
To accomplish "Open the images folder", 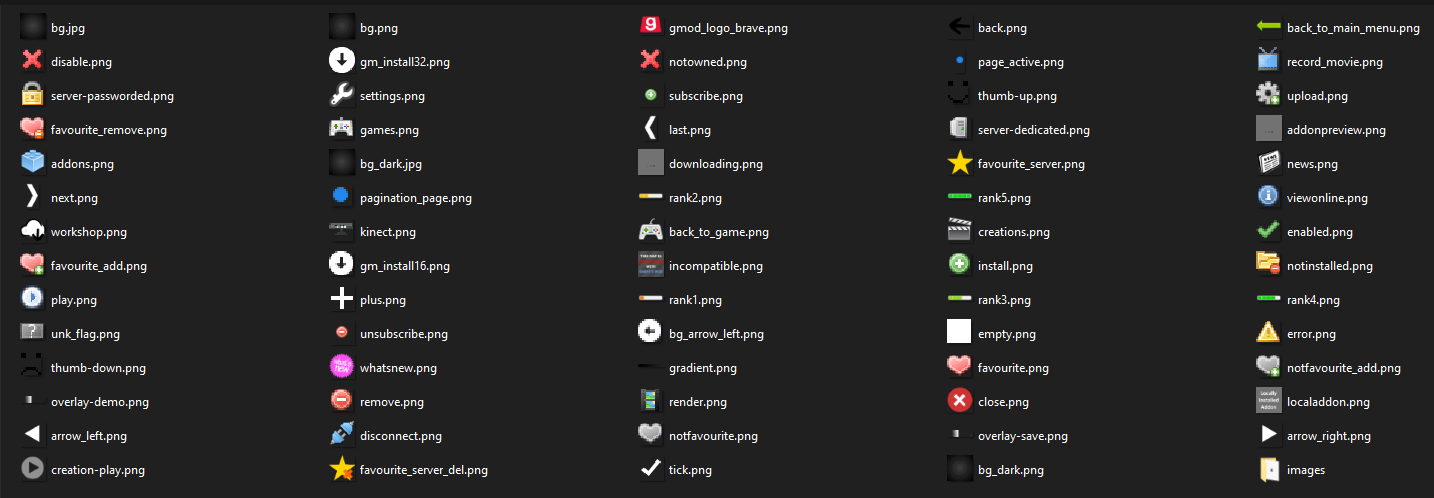I will 1269,469.
